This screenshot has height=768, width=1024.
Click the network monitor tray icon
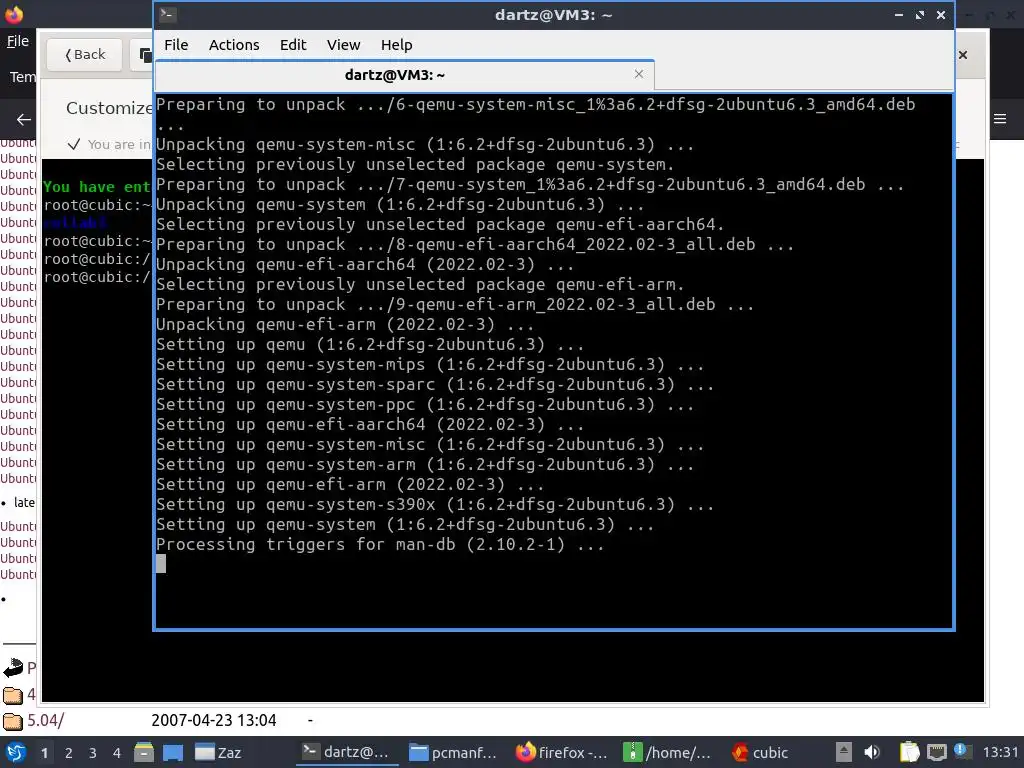(936, 752)
